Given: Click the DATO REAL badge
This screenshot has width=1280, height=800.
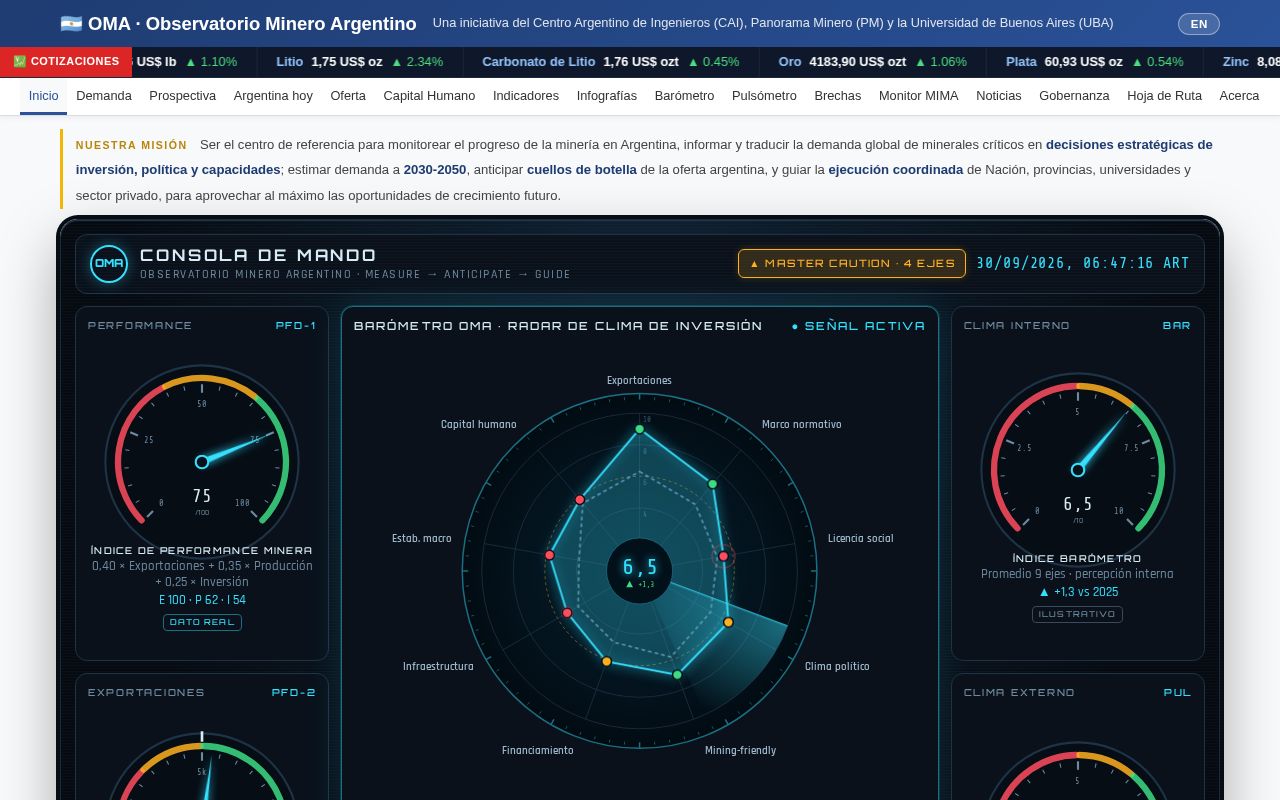Looking at the screenshot, I should [x=202, y=622].
